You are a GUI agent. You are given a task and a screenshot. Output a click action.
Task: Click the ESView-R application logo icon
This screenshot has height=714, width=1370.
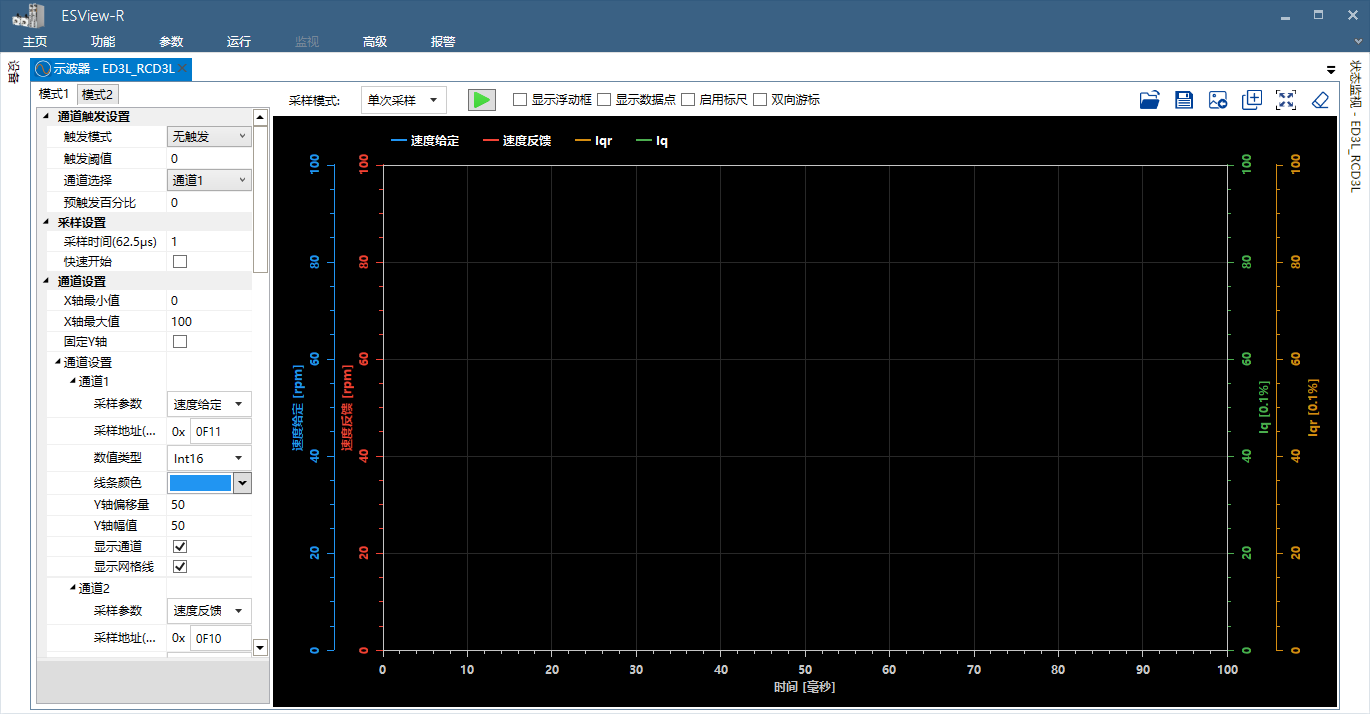pyautogui.click(x=29, y=14)
